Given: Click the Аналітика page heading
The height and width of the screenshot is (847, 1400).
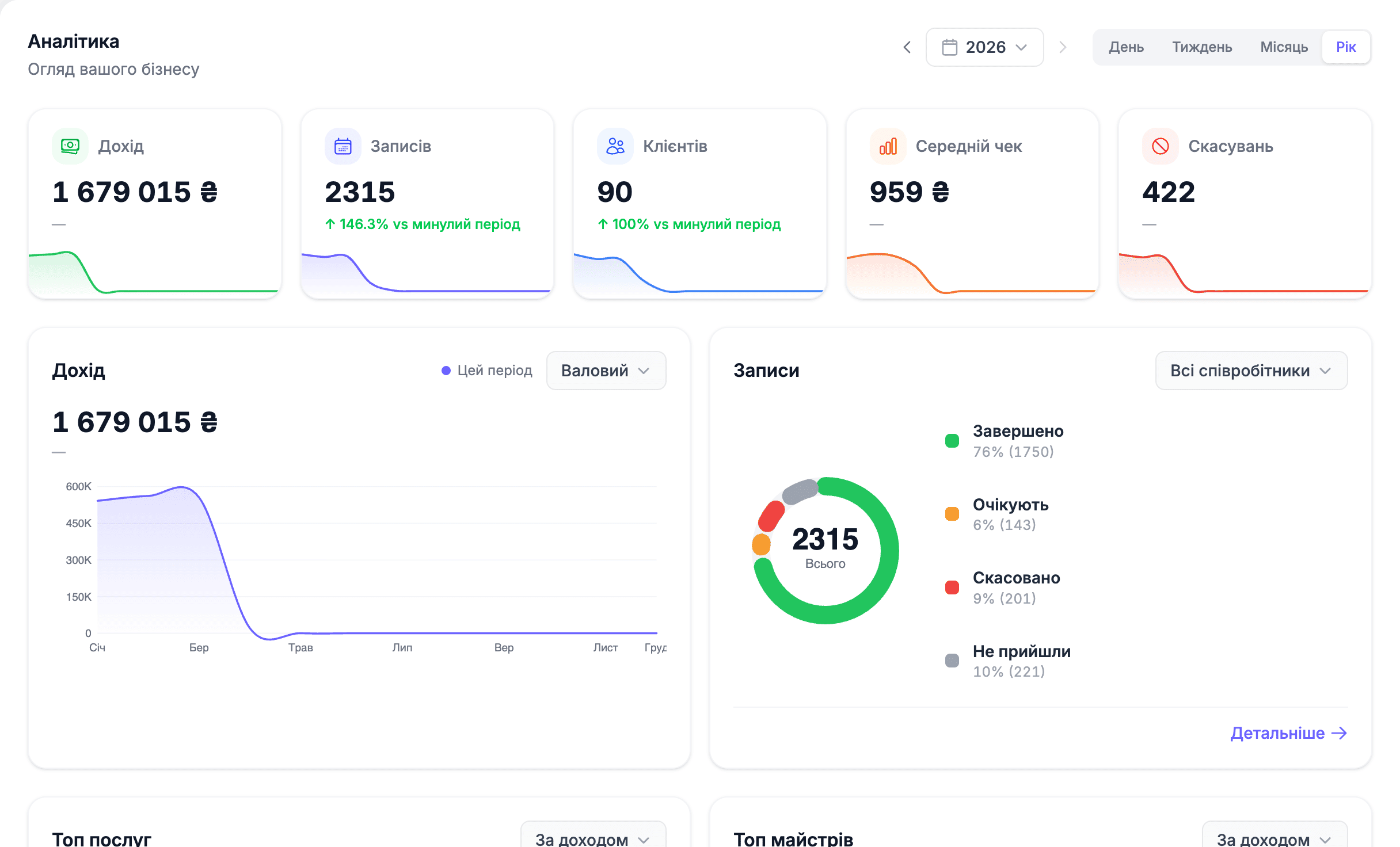Looking at the screenshot, I should pyautogui.click(x=74, y=41).
